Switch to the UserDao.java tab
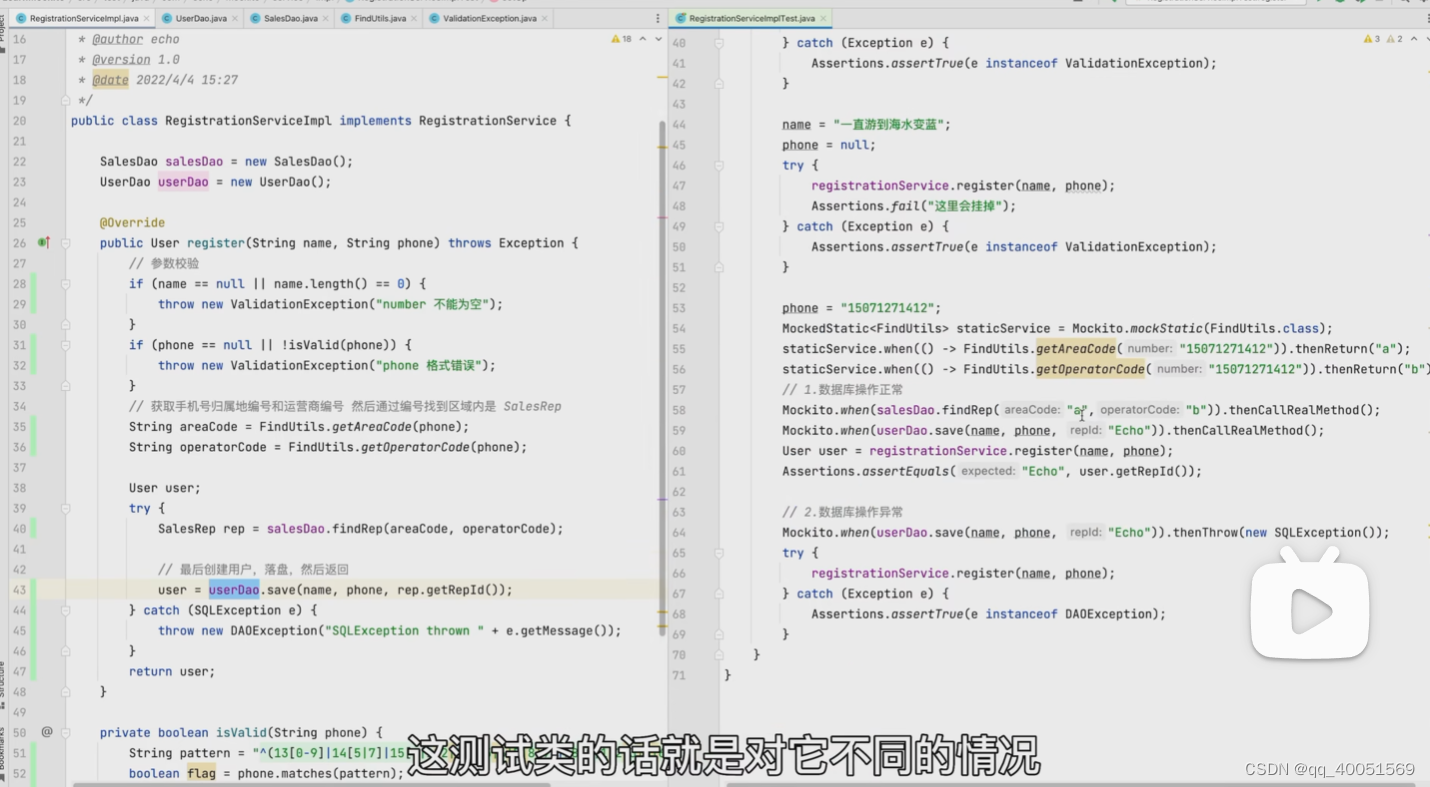The width and height of the screenshot is (1430, 787). pos(200,18)
